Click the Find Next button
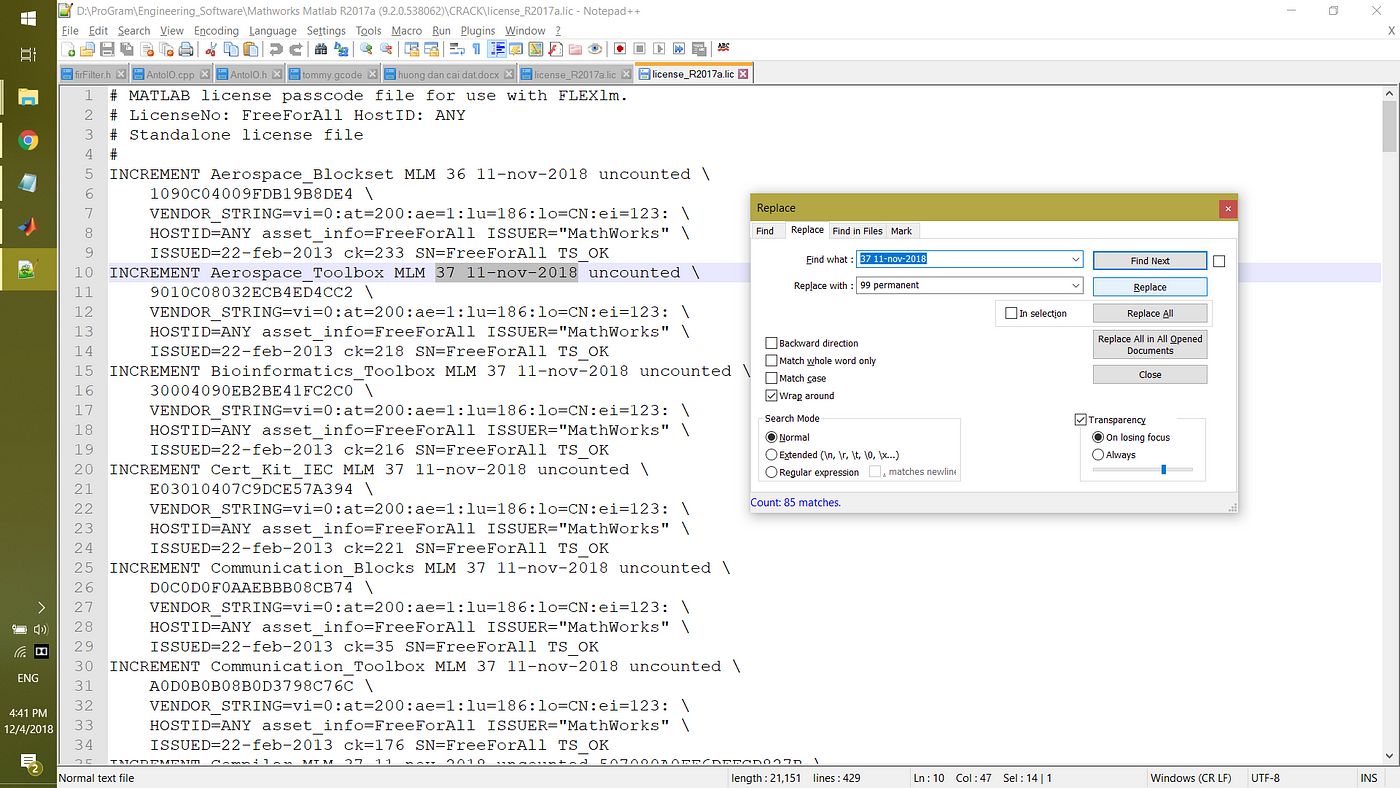The width and height of the screenshot is (1400, 788). [1150, 260]
